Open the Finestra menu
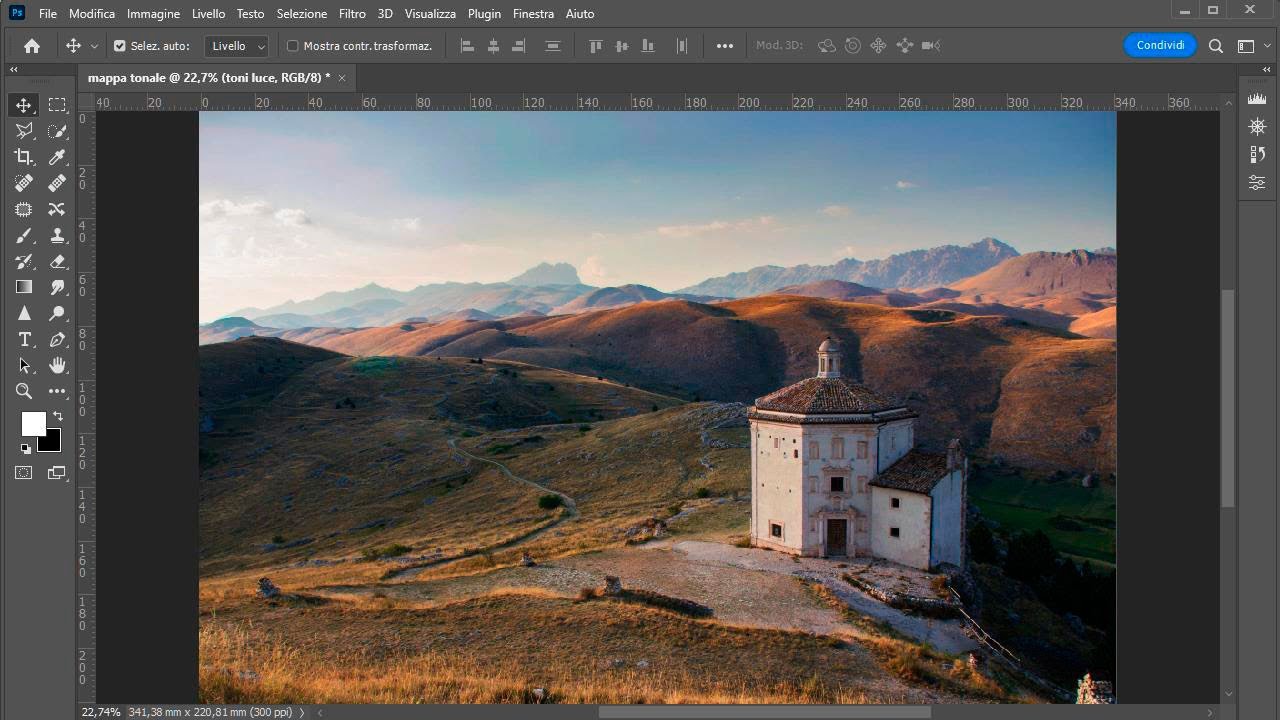The height and width of the screenshot is (720, 1280). [x=533, y=14]
